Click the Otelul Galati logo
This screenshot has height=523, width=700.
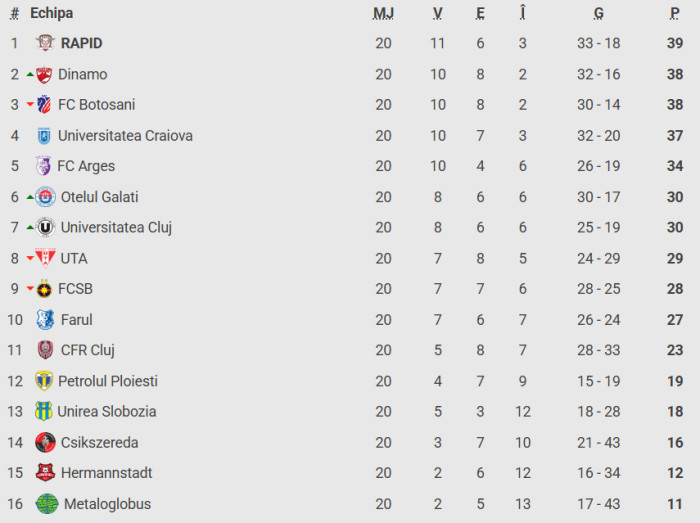(x=45, y=197)
